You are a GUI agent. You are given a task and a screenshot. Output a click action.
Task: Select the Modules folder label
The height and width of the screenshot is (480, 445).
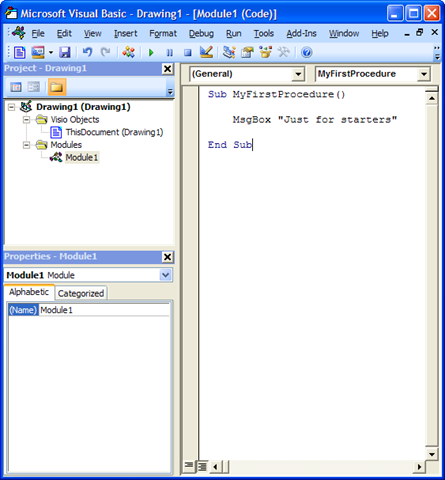[66, 145]
